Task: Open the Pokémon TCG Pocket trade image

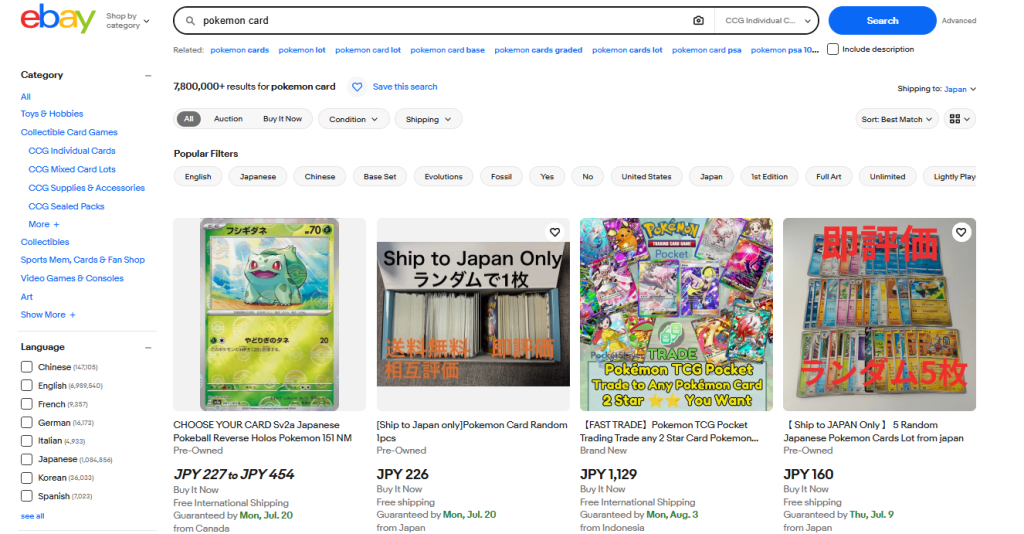Action: (676, 314)
